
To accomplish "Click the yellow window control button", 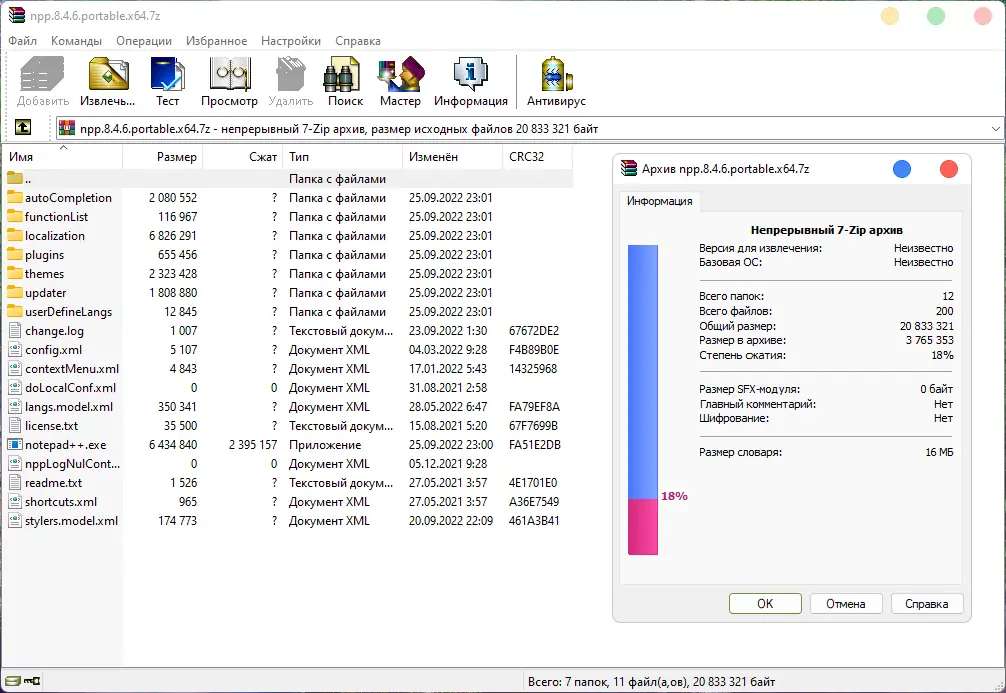I will click(x=890, y=15).
